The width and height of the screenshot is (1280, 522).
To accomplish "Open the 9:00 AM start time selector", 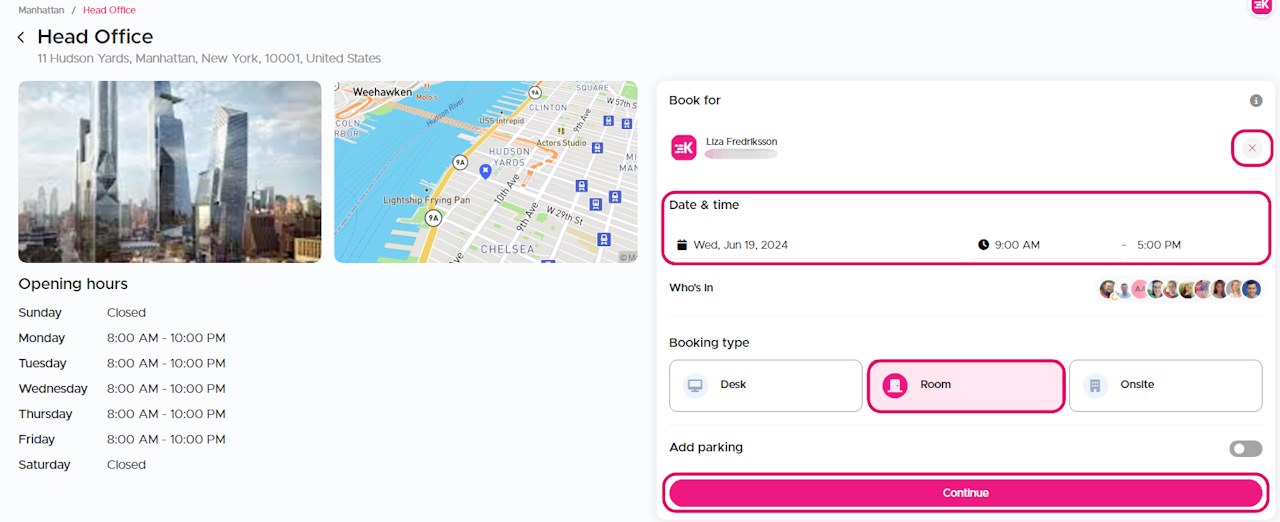I will click(x=1017, y=245).
